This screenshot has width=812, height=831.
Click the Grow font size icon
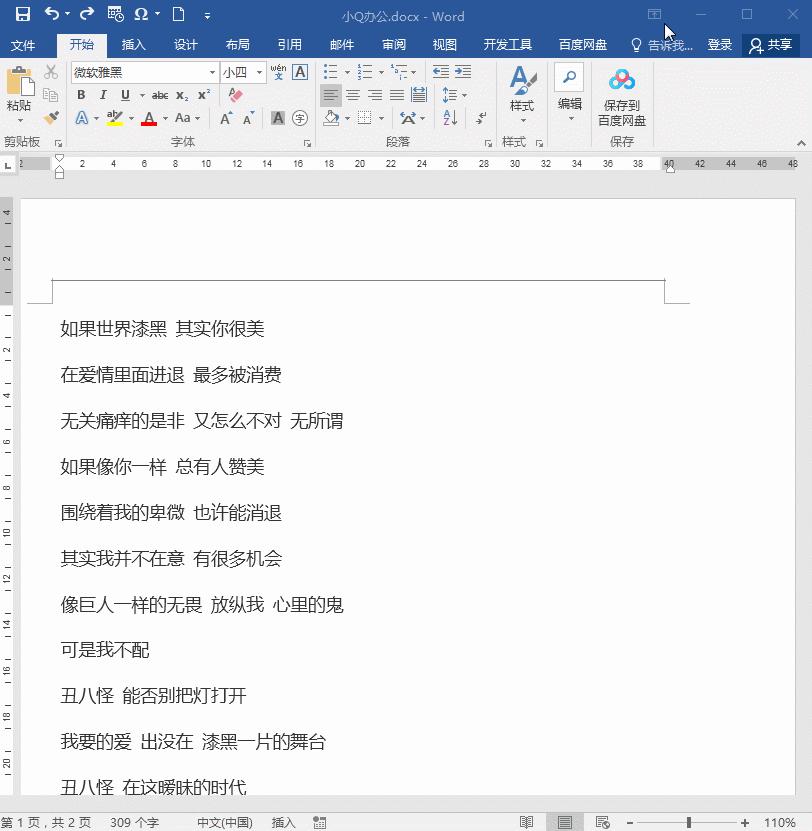[226, 118]
